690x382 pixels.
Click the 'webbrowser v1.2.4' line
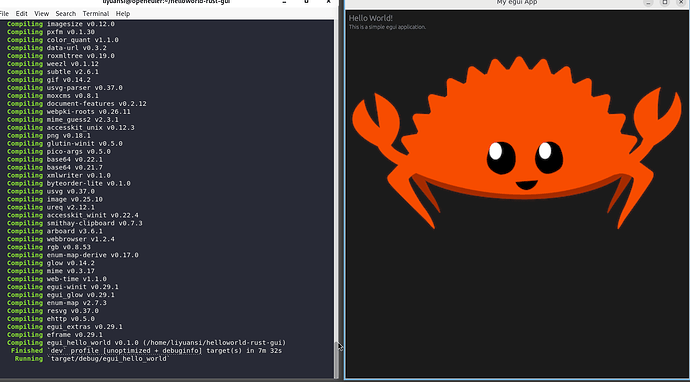[x=61, y=239]
